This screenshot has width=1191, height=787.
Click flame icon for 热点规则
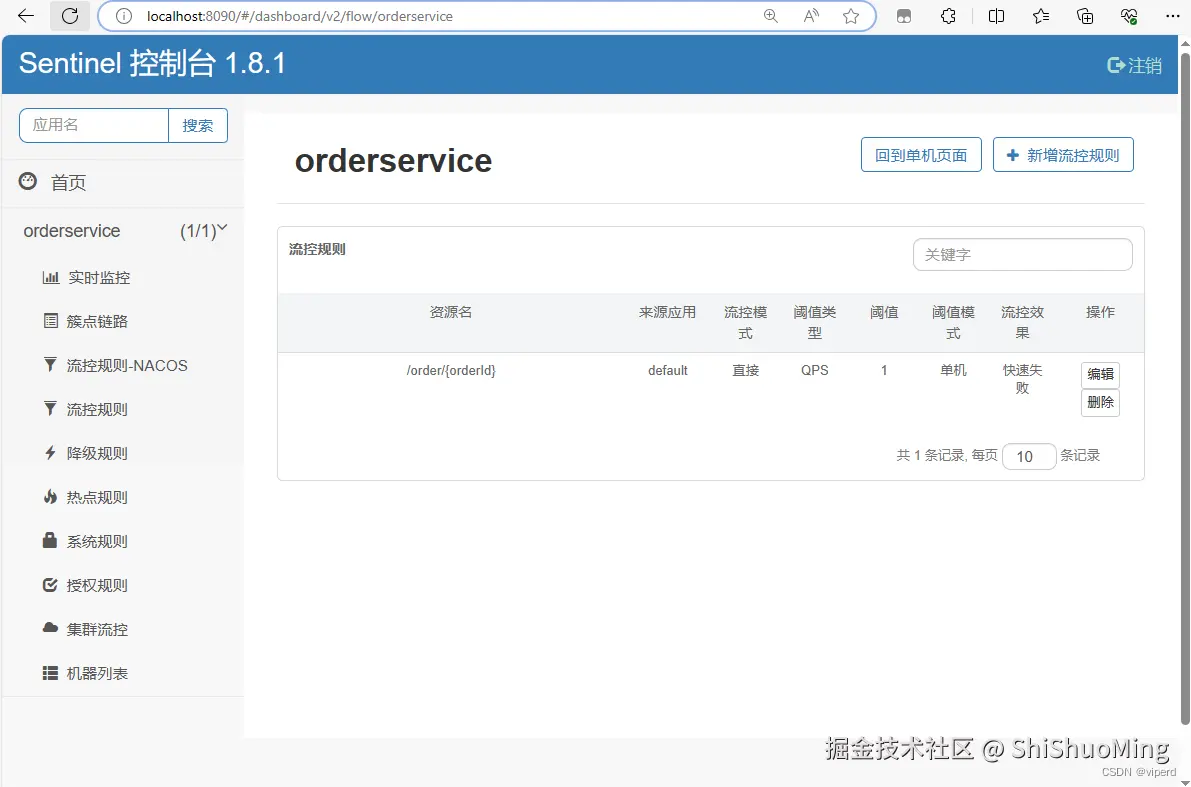coord(50,497)
